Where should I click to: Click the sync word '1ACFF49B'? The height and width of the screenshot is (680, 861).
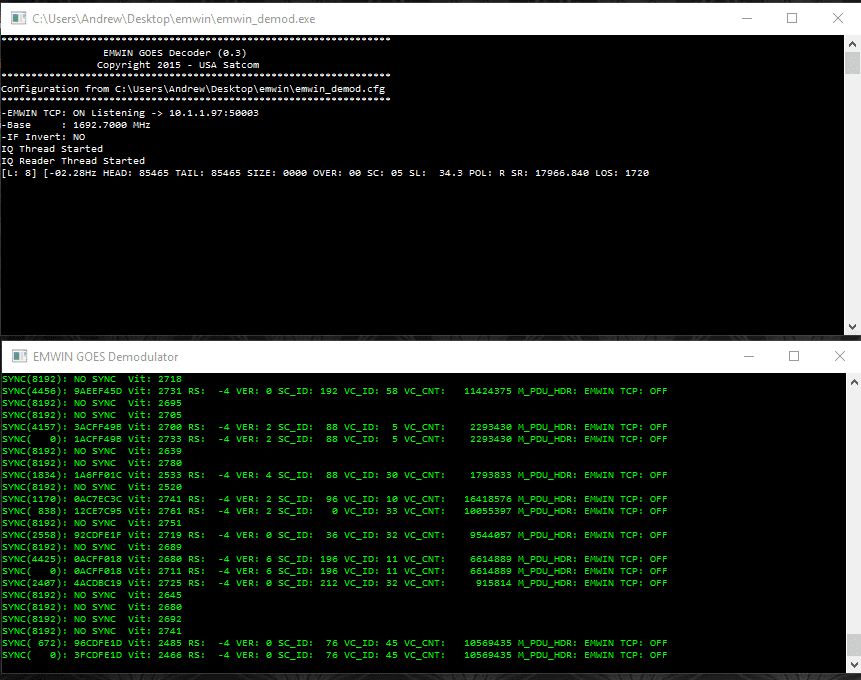coord(98,439)
